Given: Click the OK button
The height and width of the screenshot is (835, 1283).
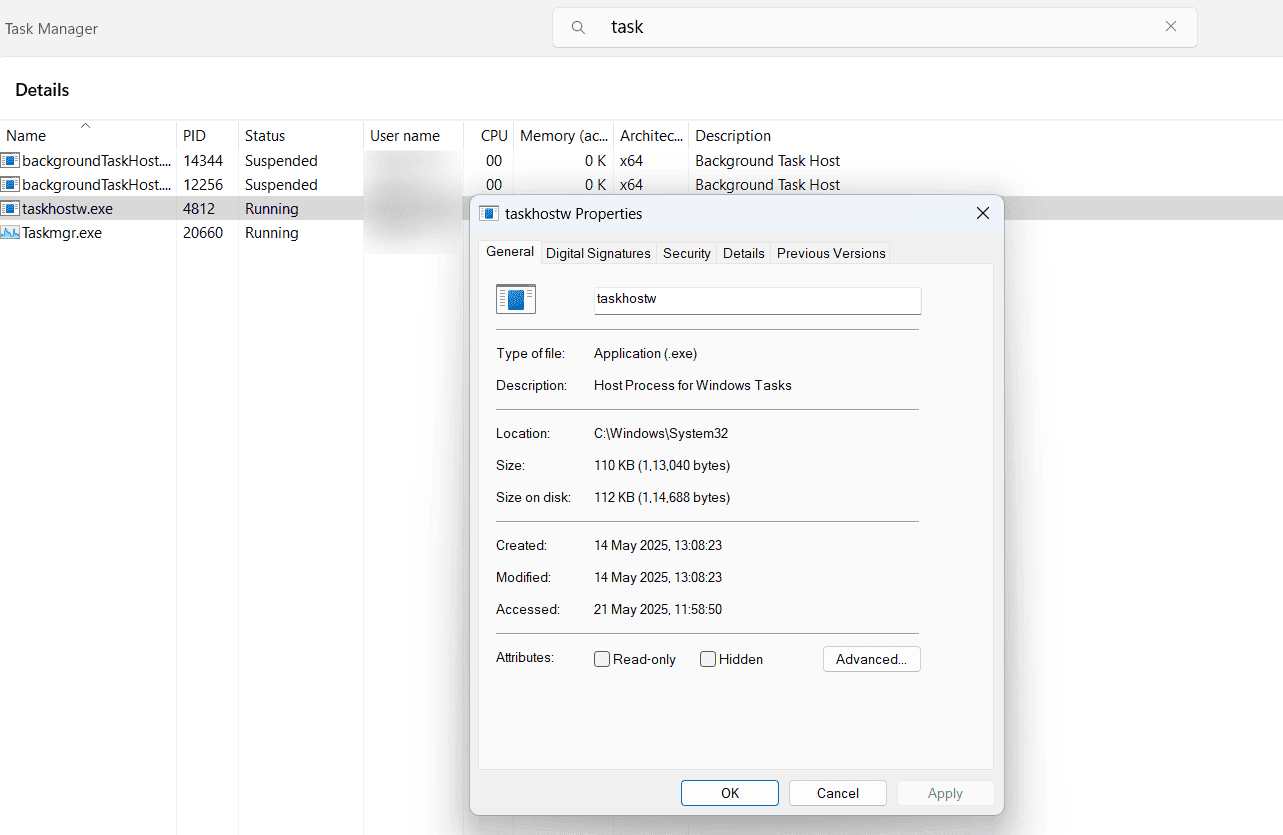Looking at the screenshot, I should [x=730, y=793].
